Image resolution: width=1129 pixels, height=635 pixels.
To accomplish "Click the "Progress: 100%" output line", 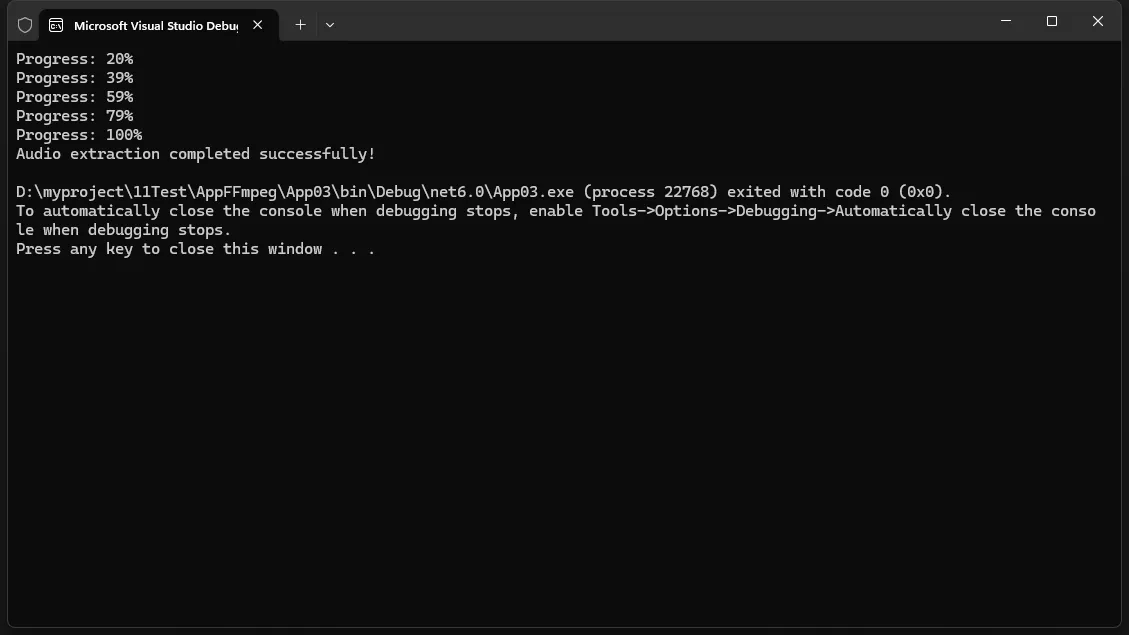I will [x=79, y=135].
